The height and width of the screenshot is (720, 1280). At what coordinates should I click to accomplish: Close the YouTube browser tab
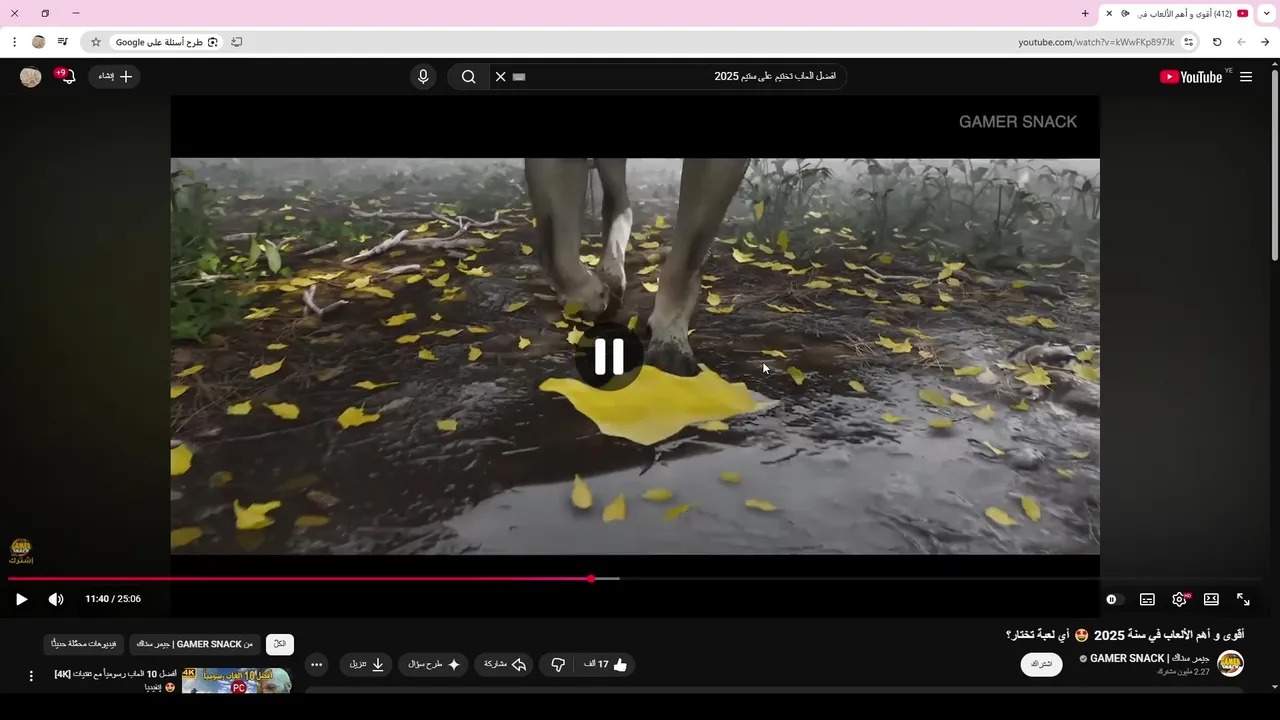tap(1109, 13)
